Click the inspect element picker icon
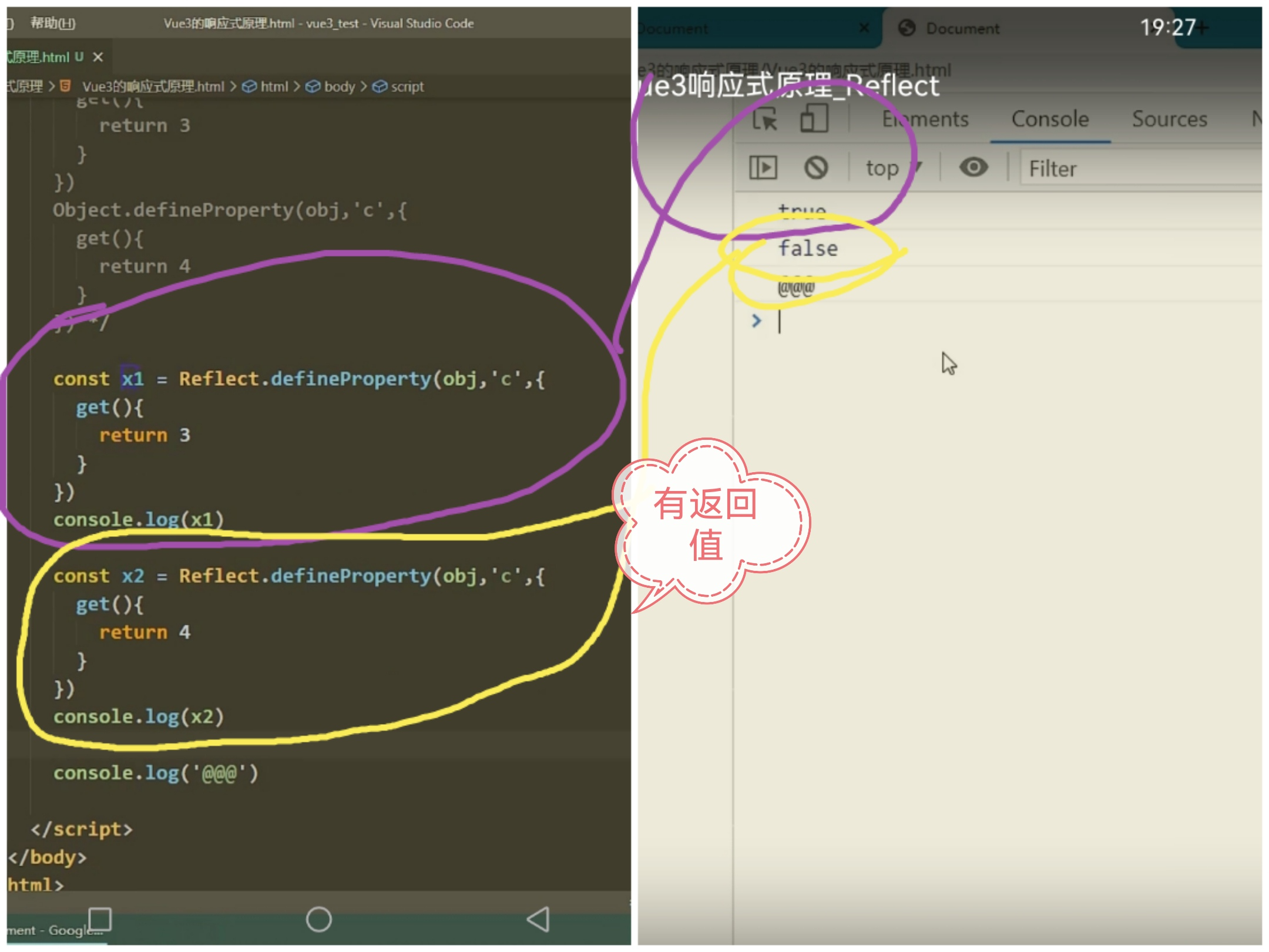The height and width of the screenshot is (952, 1269). 764,119
